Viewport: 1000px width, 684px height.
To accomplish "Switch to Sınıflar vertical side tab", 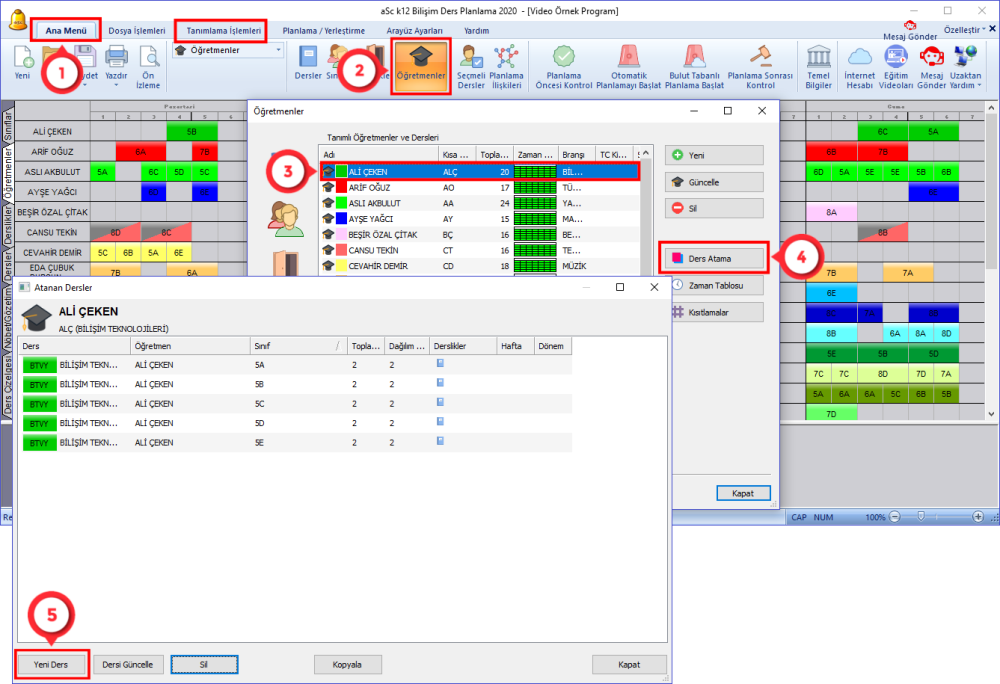I will (x=8, y=126).
